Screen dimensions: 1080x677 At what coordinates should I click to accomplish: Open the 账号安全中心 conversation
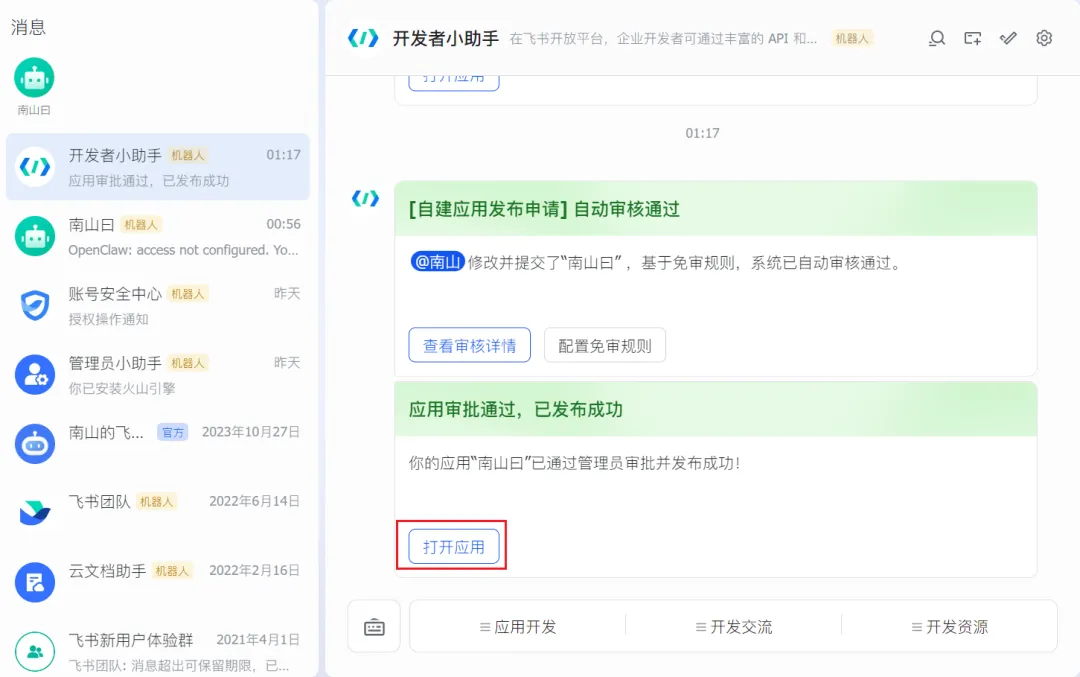pyautogui.click(x=158, y=306)
